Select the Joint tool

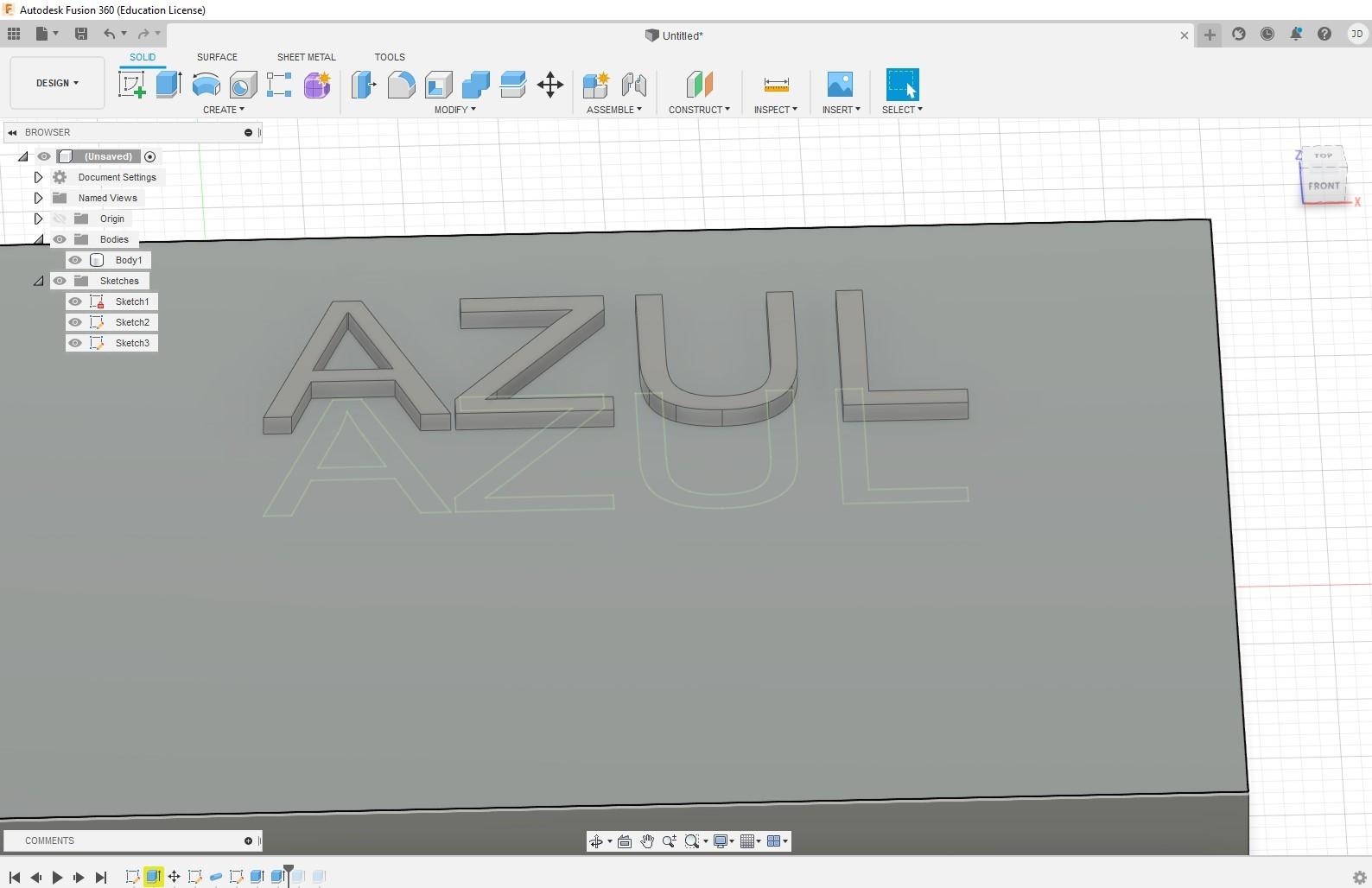click(633, 85)
